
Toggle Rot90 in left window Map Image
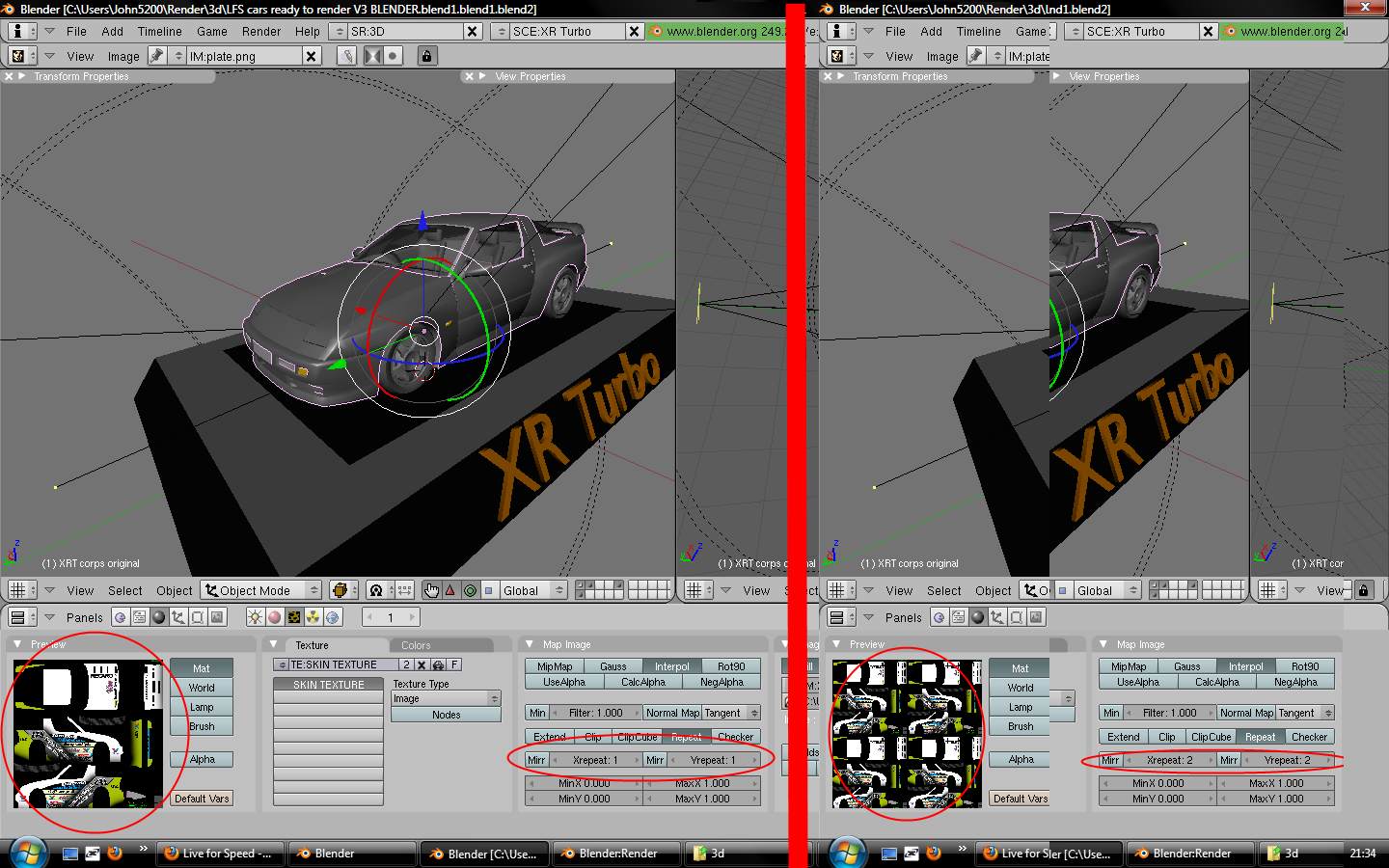coord(731,666)
